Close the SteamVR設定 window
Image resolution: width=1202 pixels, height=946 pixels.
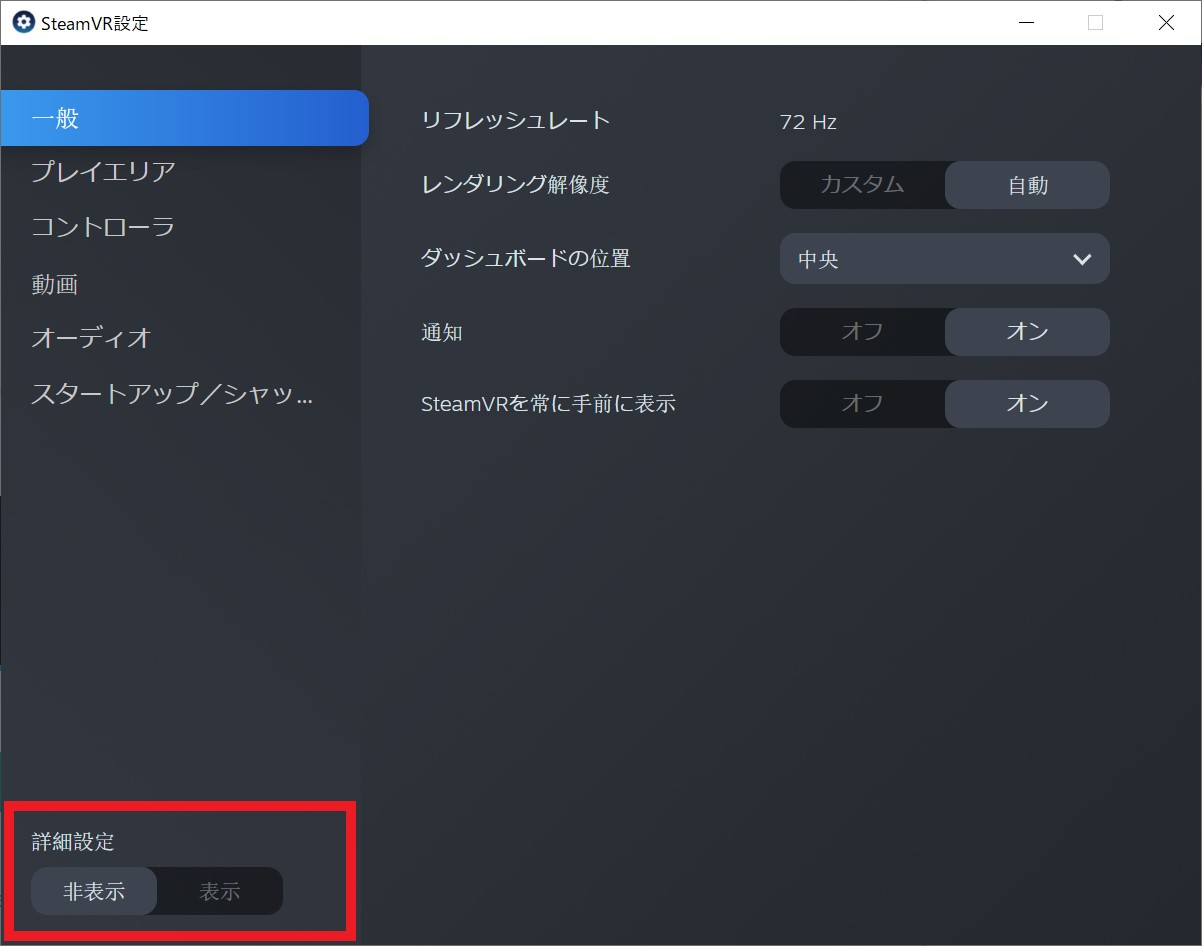click(1166, 23)
